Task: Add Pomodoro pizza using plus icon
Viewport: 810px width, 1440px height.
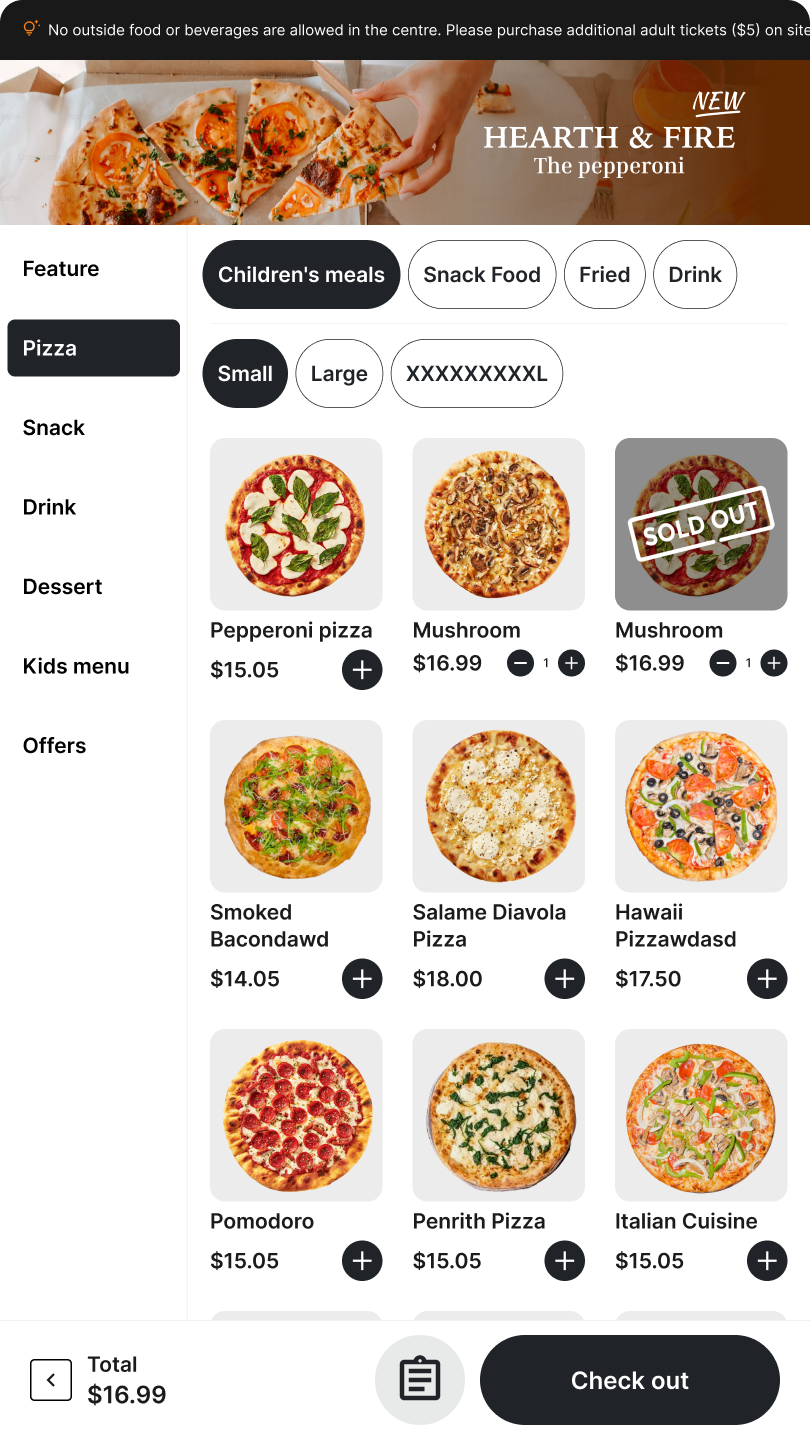Action: 362,1260
